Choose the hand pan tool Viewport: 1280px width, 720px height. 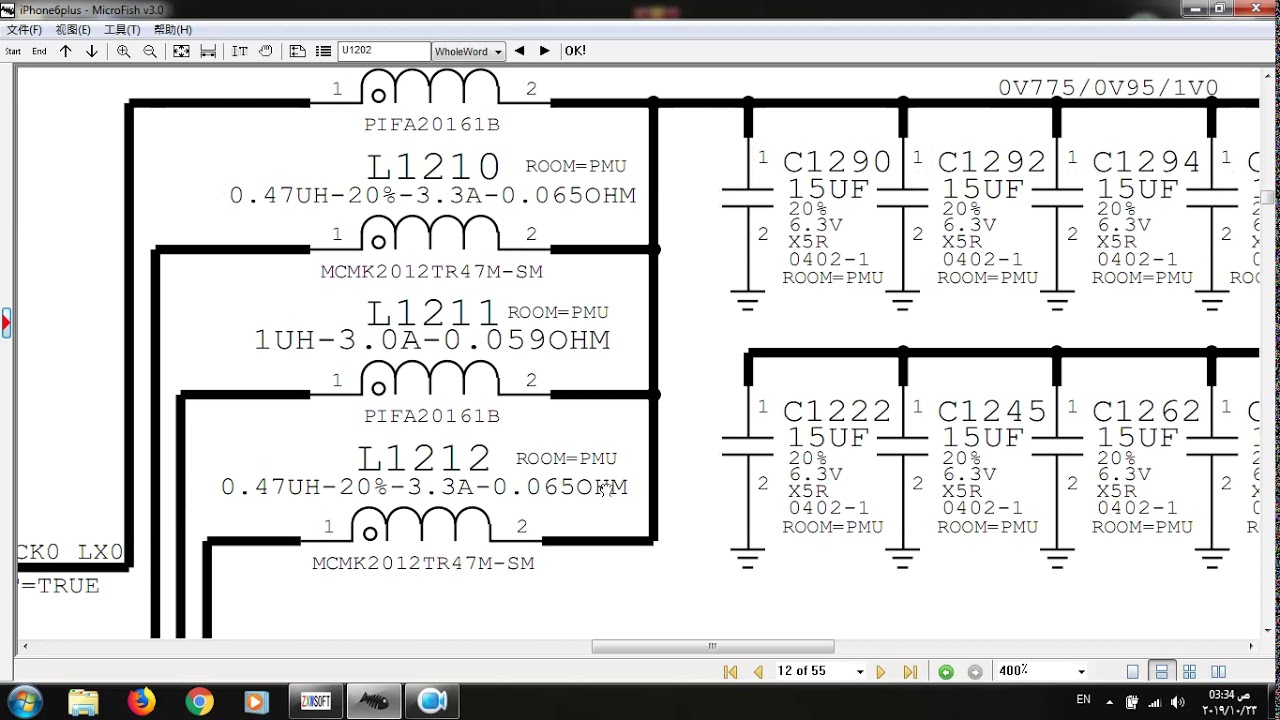pyautogui.click(x=266, y=51)
